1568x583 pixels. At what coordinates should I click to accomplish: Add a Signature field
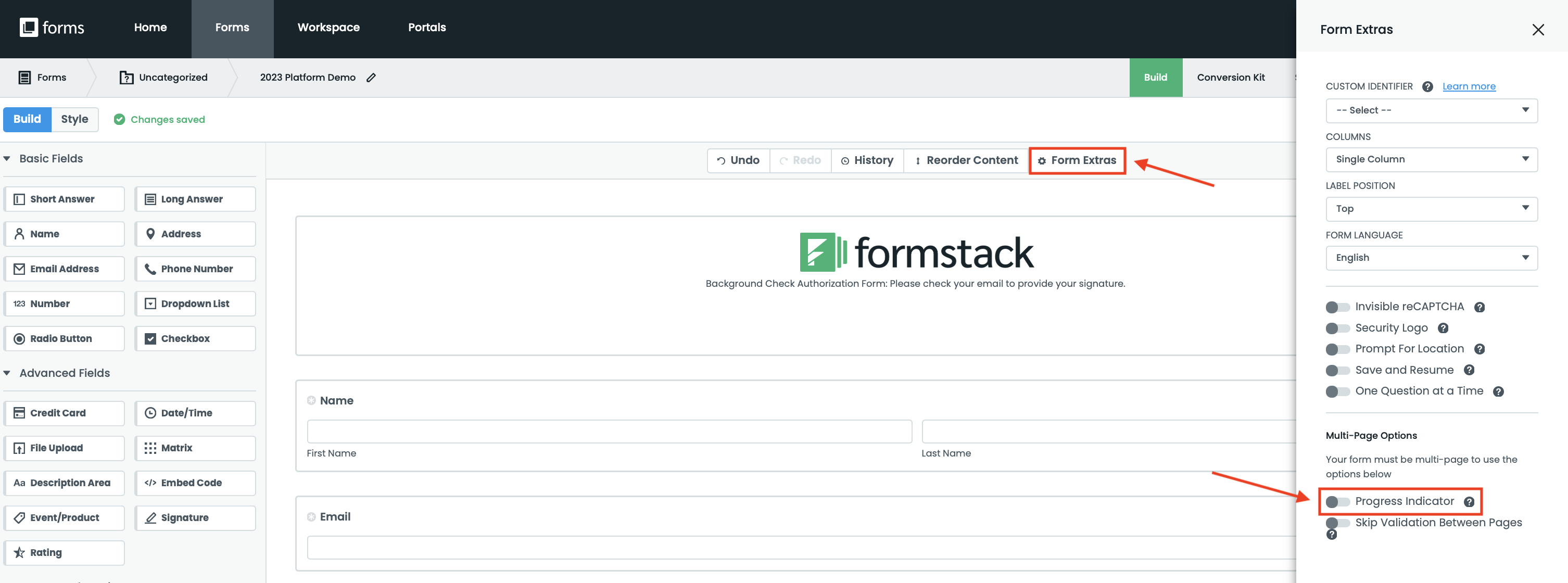195,517
